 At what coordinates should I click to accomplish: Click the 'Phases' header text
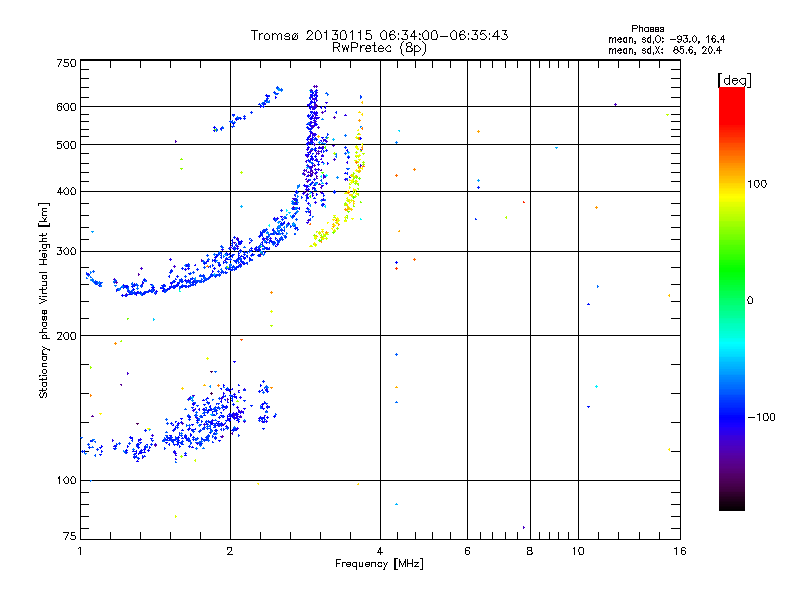point(647,29)
